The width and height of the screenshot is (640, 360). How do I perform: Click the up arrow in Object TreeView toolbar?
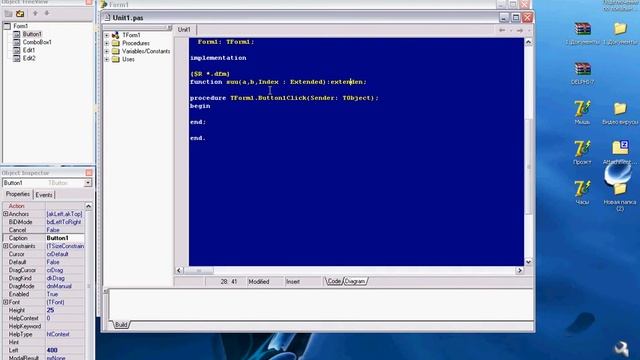pyautogui.click(x=35, y=13)
